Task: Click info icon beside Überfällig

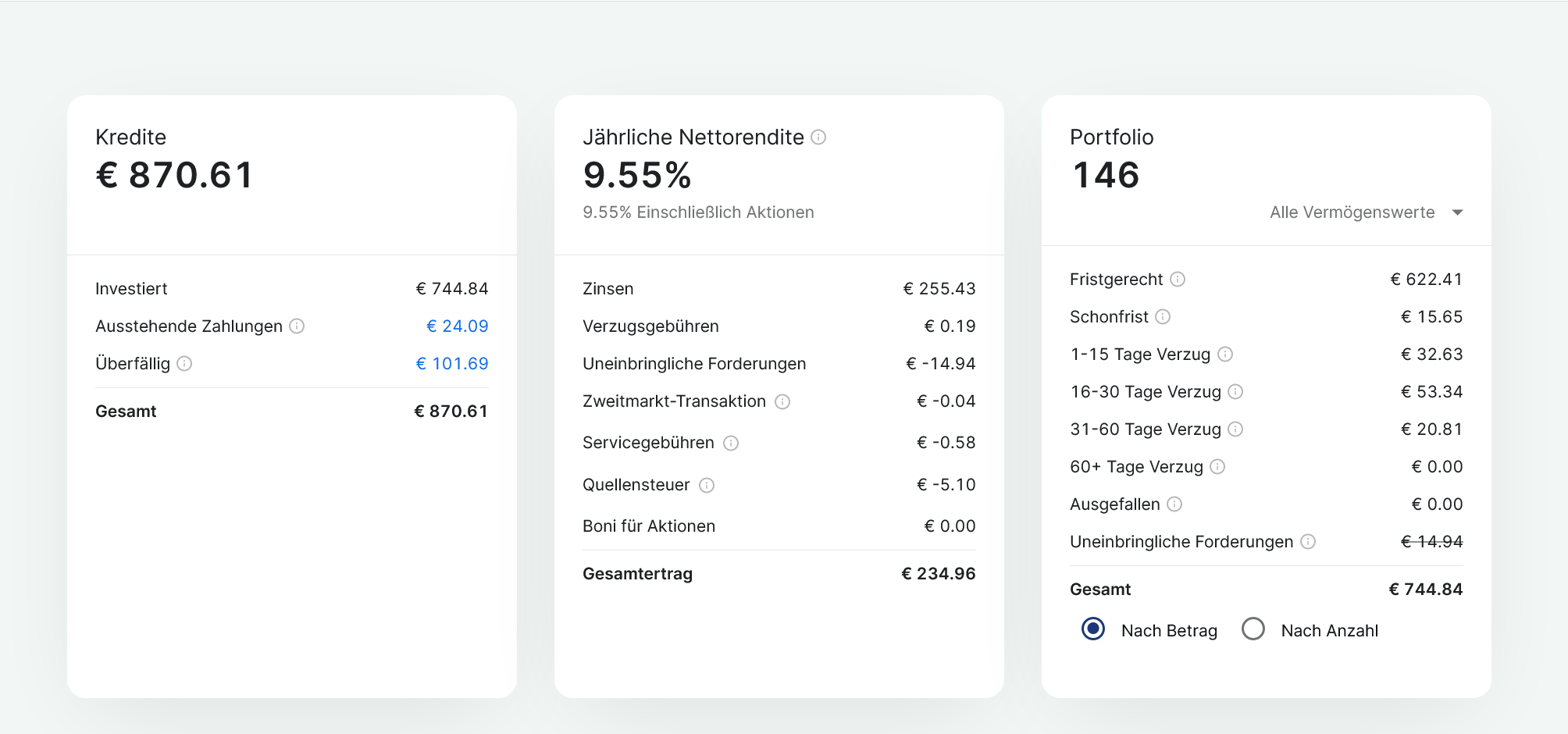Action: pyautogui.click(x=184, y=364)
